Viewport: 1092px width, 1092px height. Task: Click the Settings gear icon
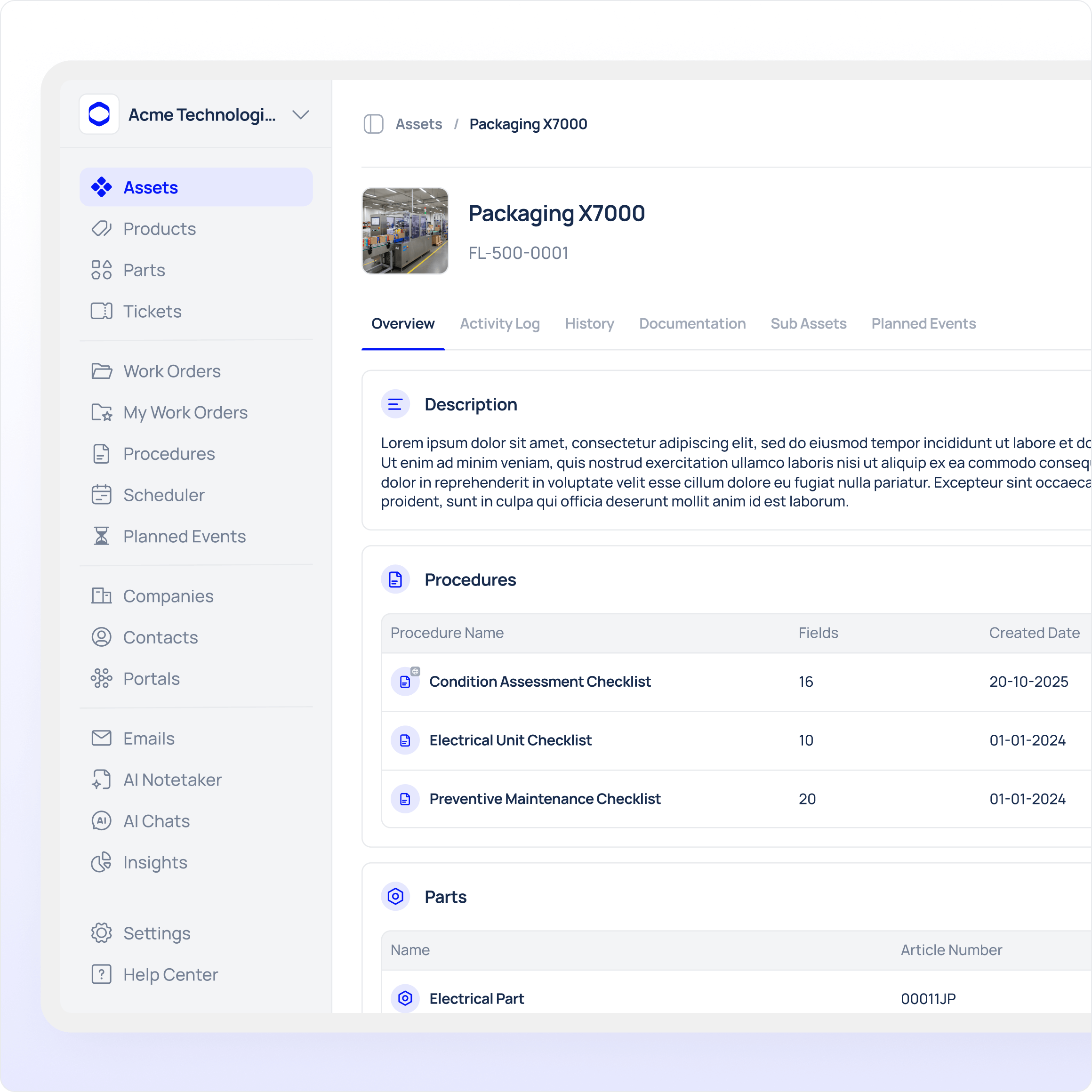[101, 933]
